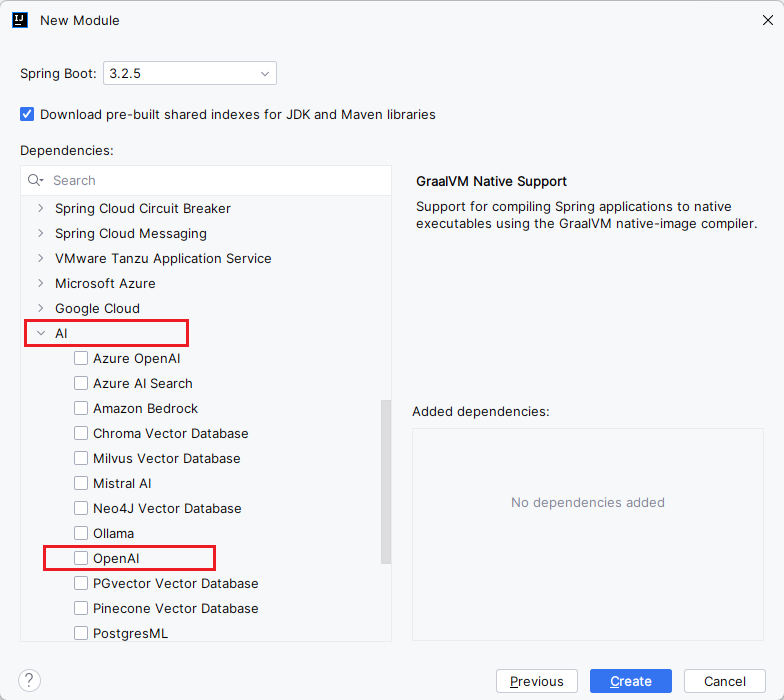The height and width of the screenshot is (700, 784).
Task: Click the 'Spring Boot:' label
Action: click(x=58, y=74)
